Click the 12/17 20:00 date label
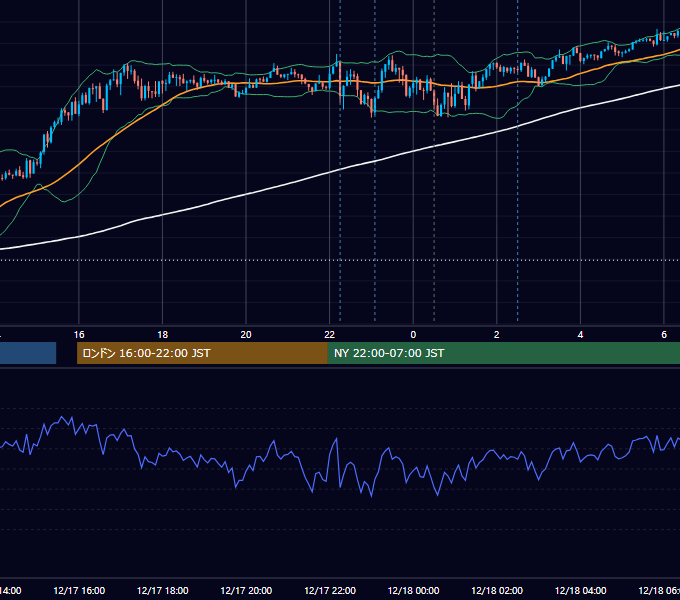This screenshot has width=680, height=600. pyautogui.click(x=246, y=591)
